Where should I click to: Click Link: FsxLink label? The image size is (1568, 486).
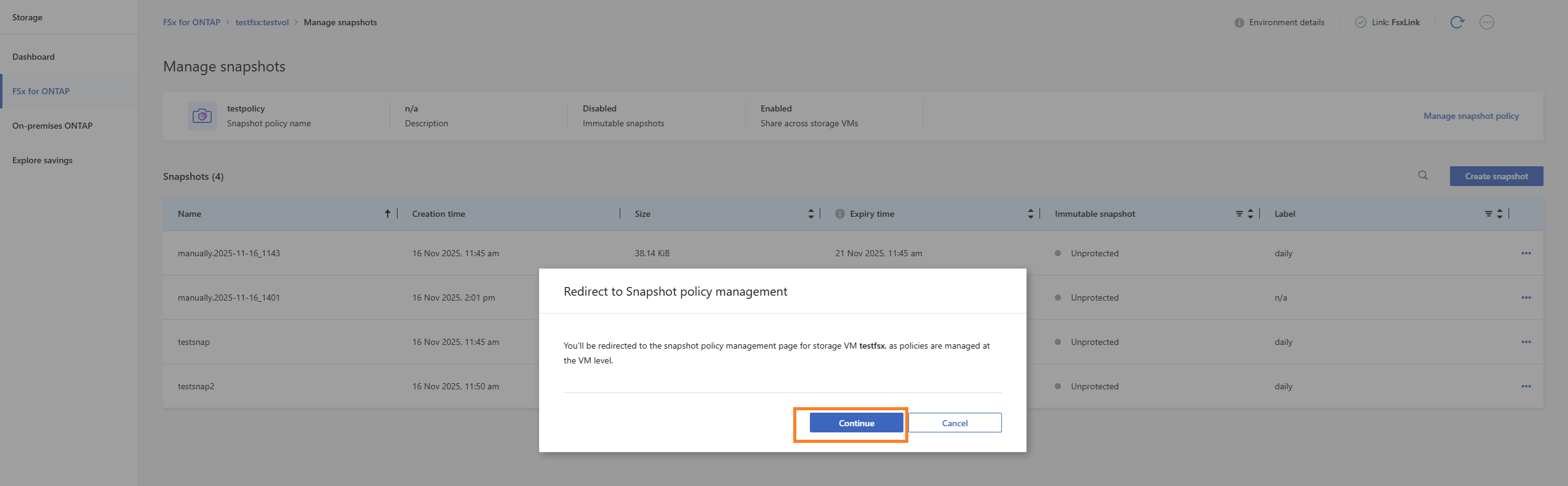pyautogui.click(x=1395, y=22)
